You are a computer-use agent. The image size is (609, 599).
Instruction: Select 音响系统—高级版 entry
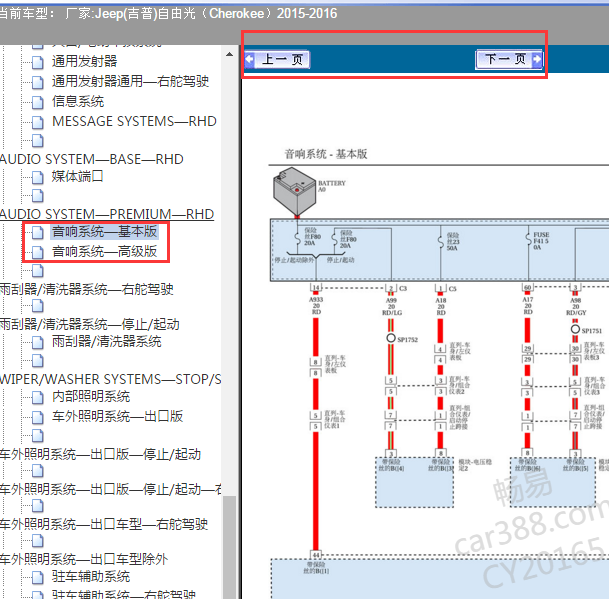coord(104,251)
